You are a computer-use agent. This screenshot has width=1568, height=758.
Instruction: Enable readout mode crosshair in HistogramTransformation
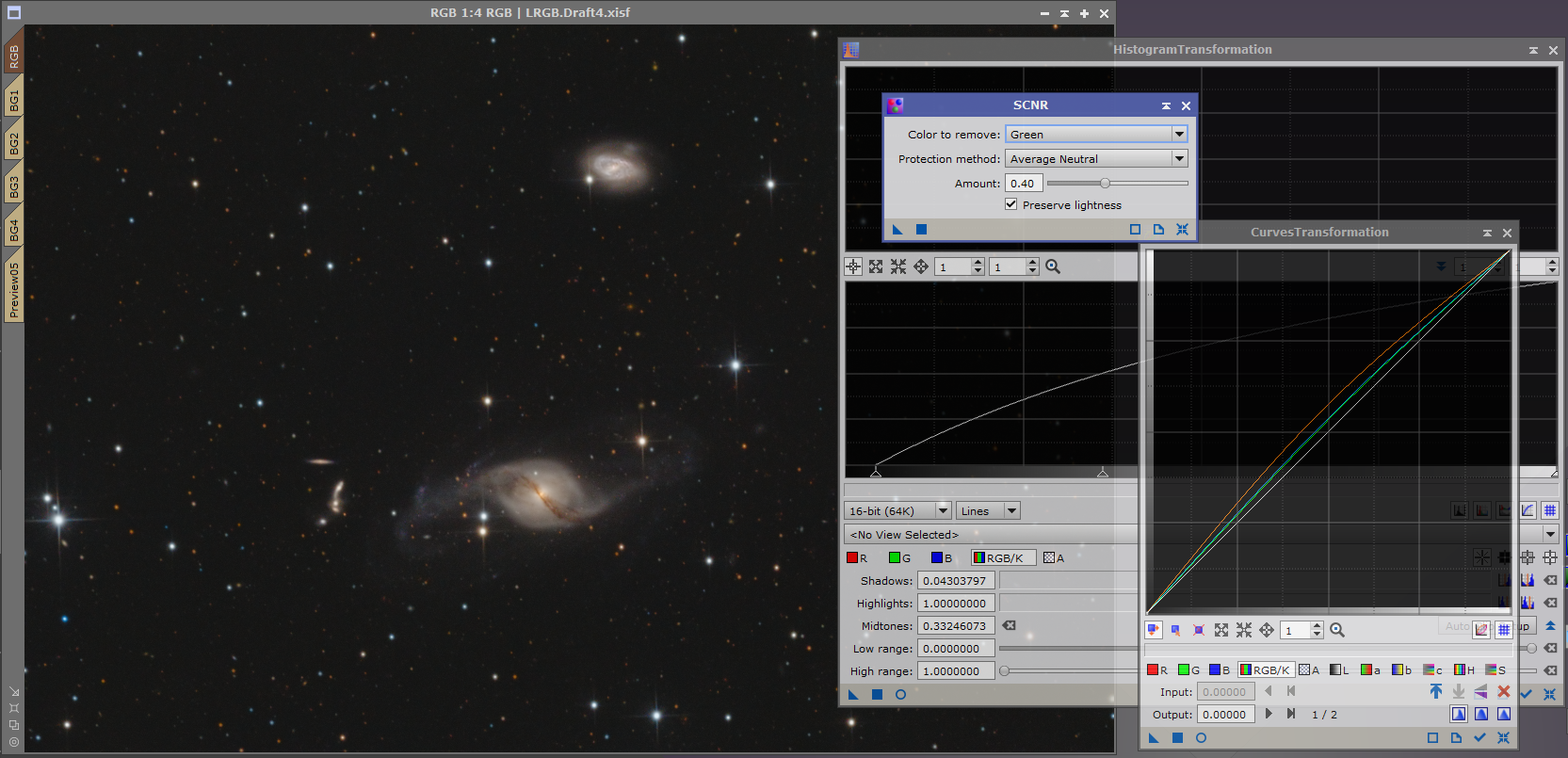[x=853, y=266]
